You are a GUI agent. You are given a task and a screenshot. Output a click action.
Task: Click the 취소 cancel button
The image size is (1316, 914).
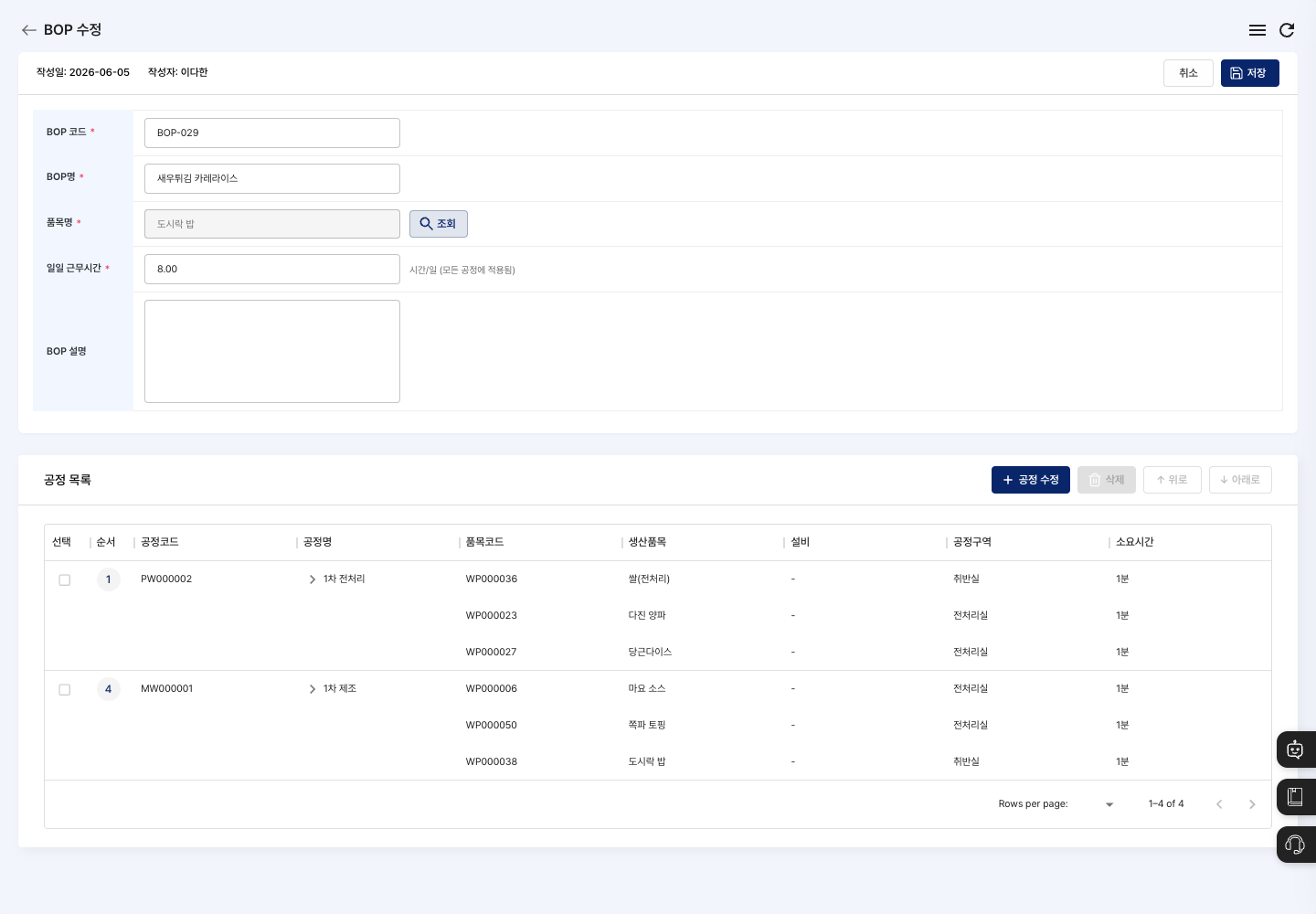(x=1188, y=73)
